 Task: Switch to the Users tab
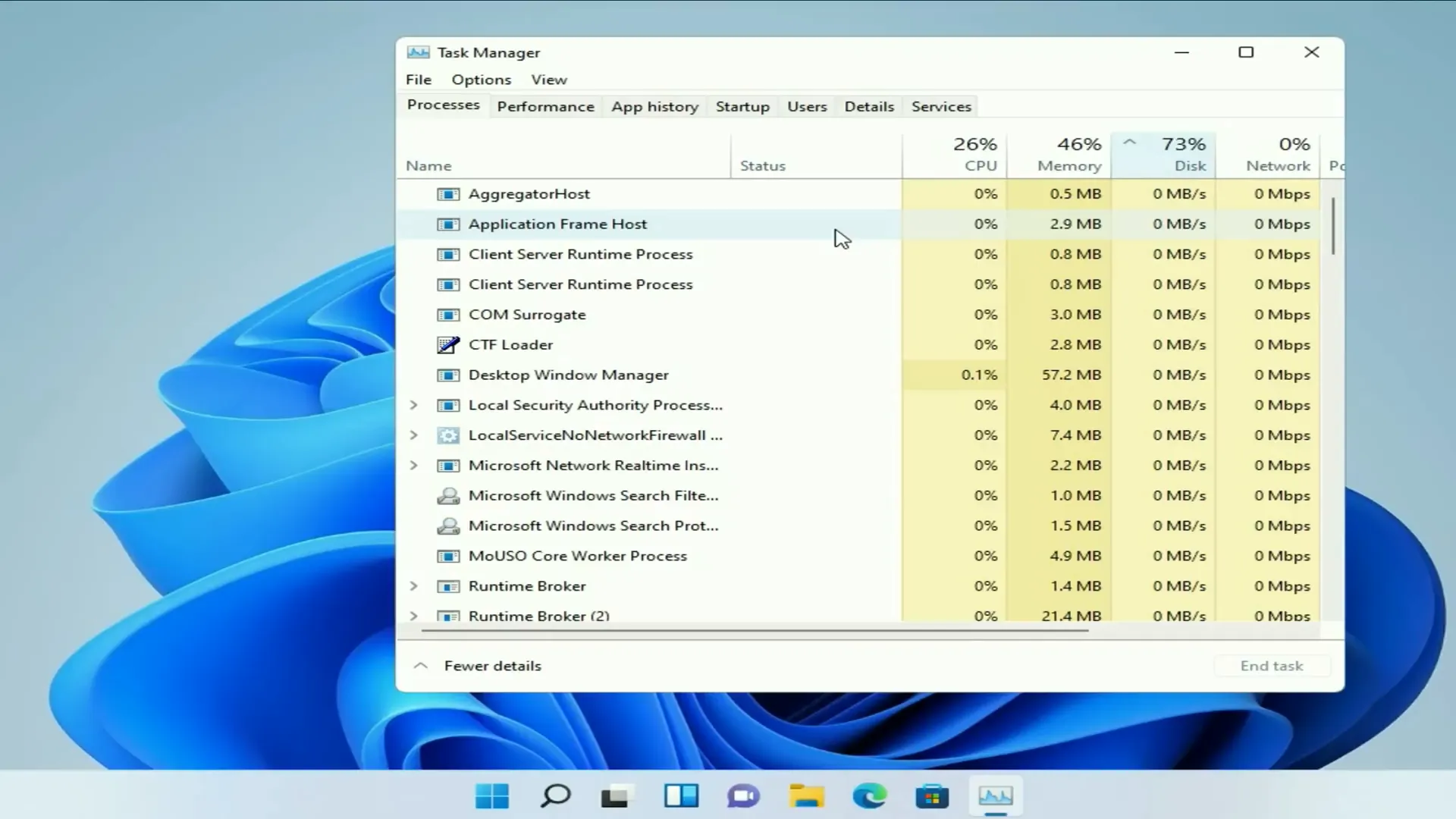coord(807,107)
